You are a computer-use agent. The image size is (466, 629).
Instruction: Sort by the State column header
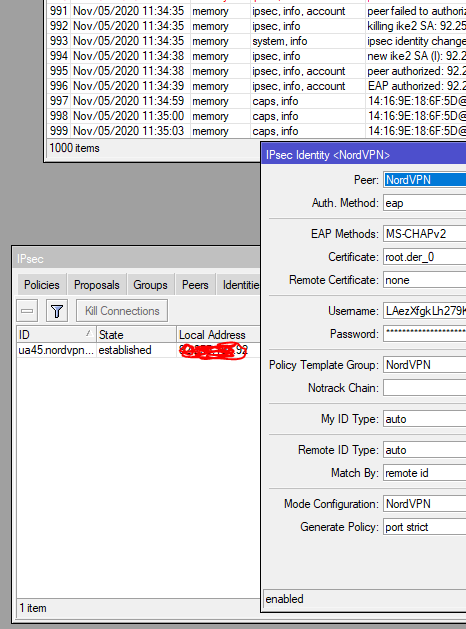click(x=136, y=335)
